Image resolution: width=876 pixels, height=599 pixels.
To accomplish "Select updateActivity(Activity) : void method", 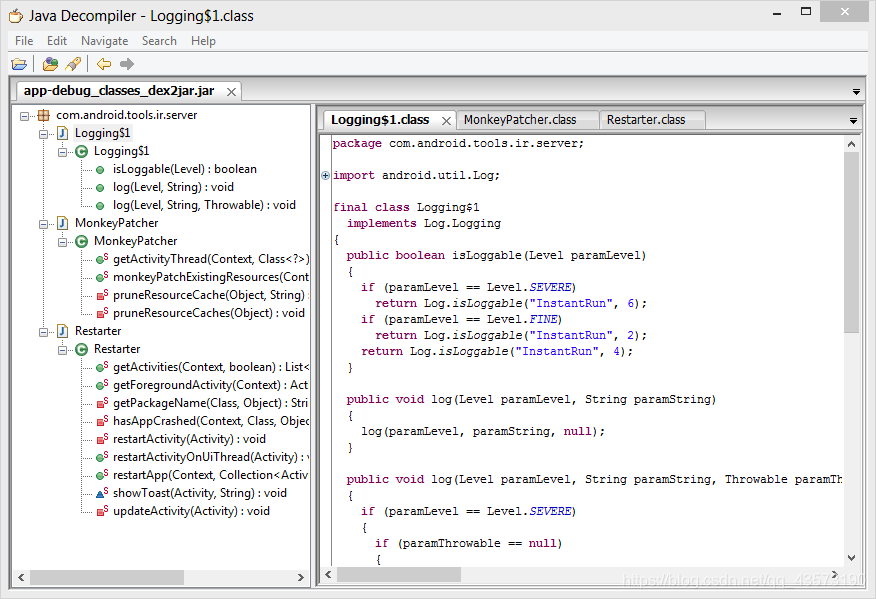I will click(191, 511).
